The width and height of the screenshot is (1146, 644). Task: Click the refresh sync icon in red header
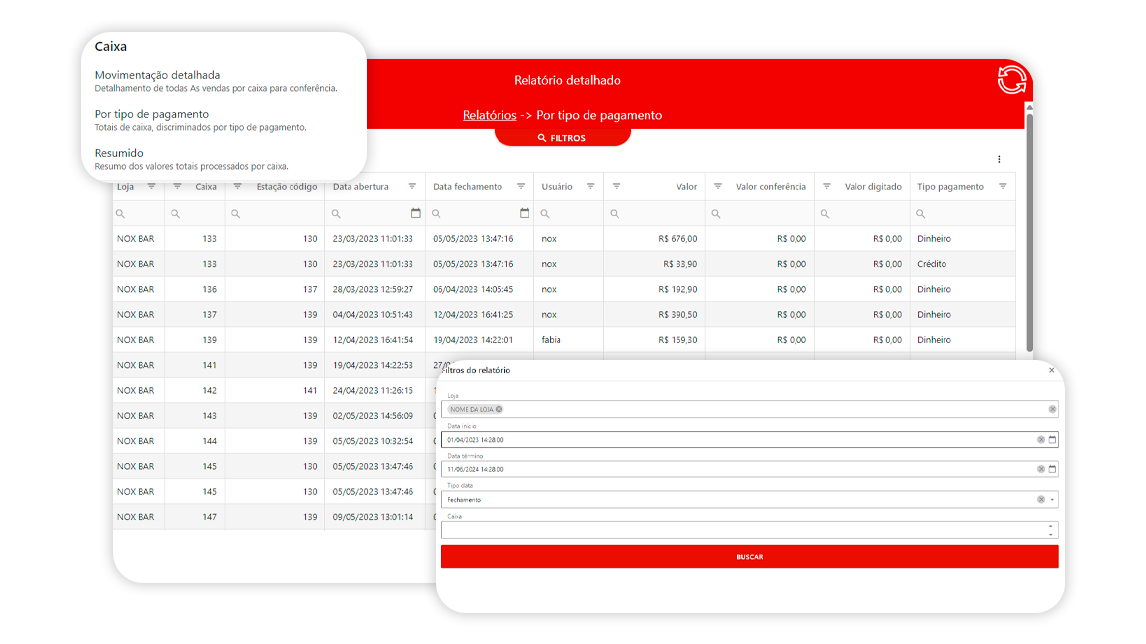click(1012, 80)
